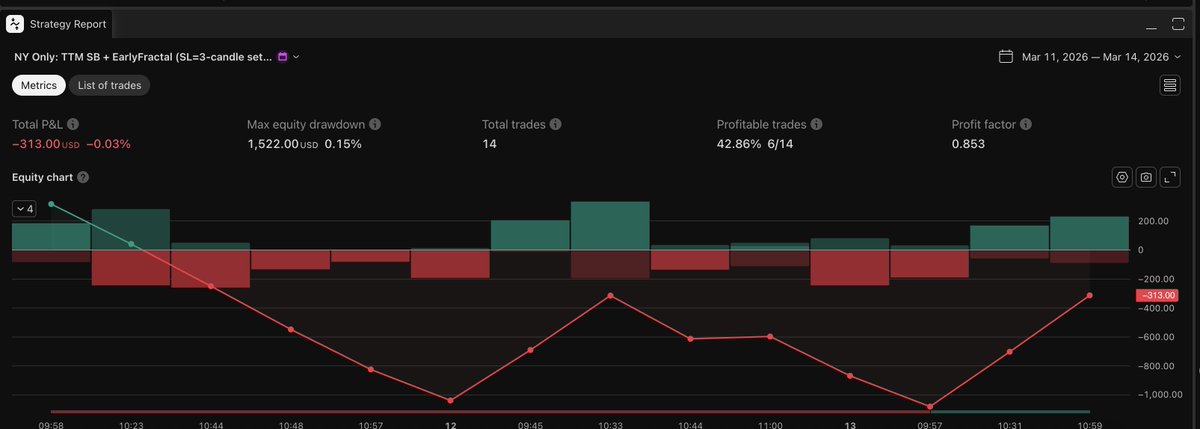
Task: Show info for Max equity drawdown
Action: tap(375, 125)
